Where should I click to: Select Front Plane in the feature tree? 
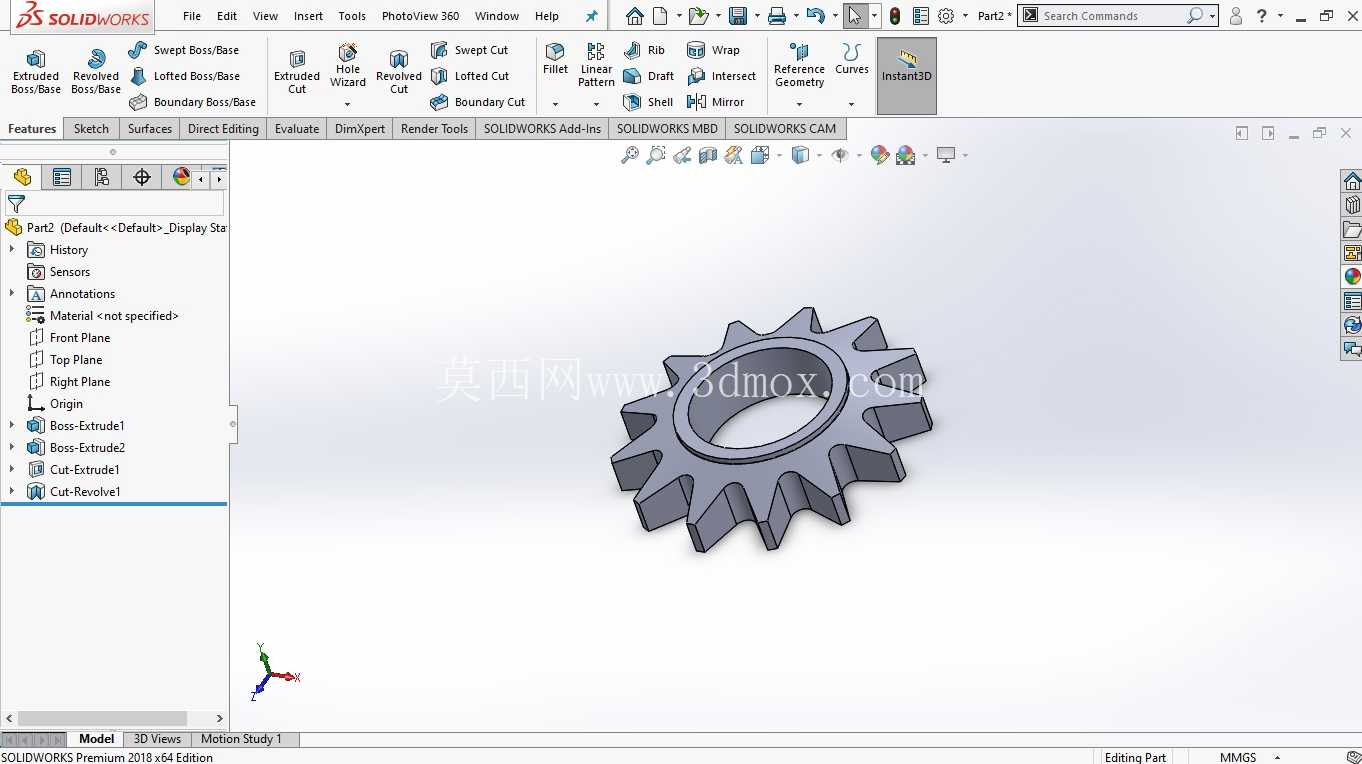point(80,338)
